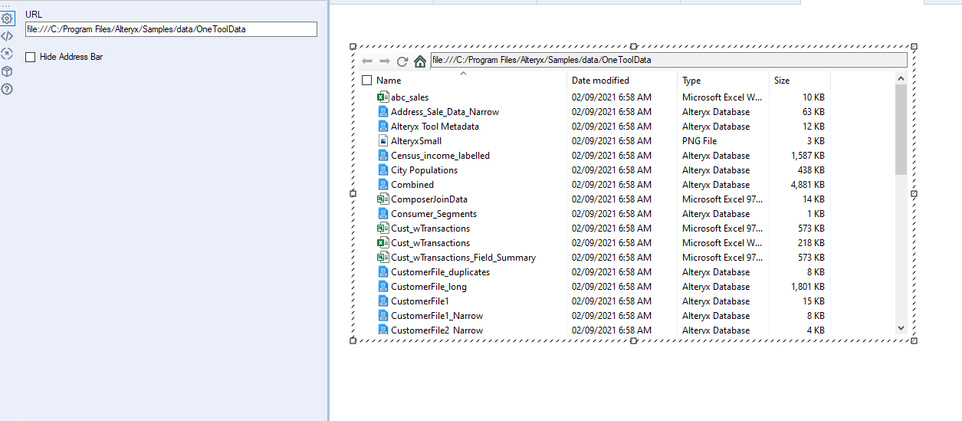Viewport: 962px width, 421px height.
Task: Select Cust_wTransactions file sized 218 KB
Action: (x=430, y=243)
